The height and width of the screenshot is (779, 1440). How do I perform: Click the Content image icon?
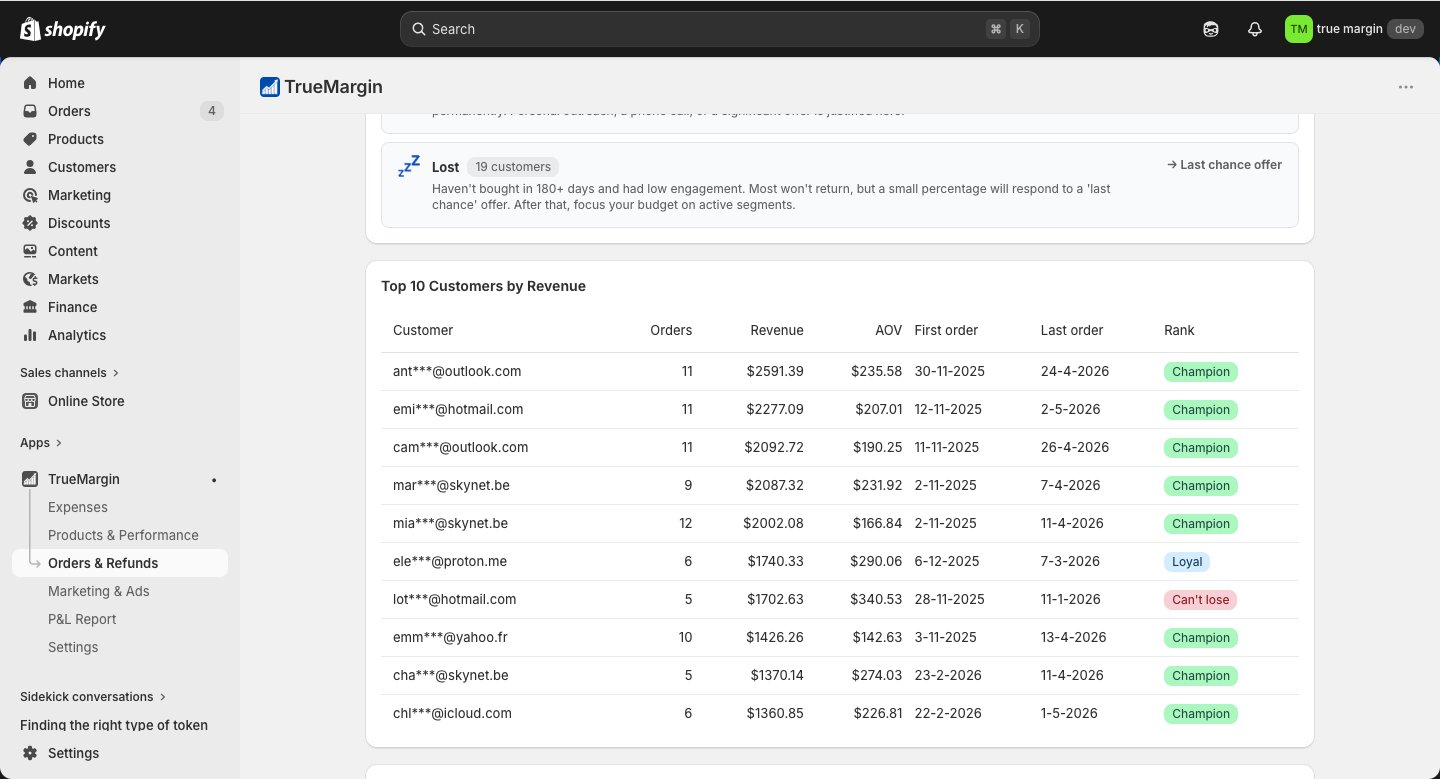tap(30, 251)
